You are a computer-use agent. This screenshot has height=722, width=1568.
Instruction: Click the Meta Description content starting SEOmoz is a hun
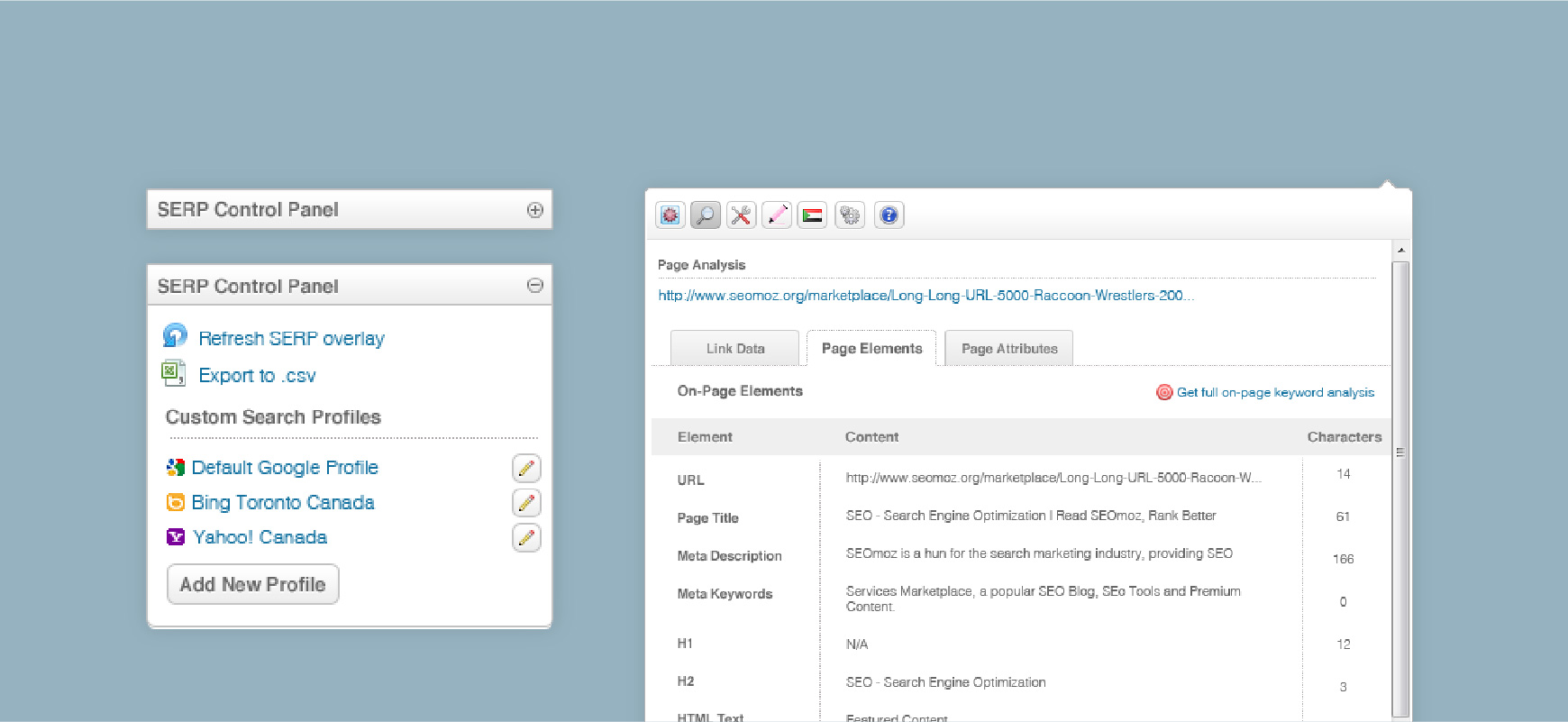pos(1039,553)
